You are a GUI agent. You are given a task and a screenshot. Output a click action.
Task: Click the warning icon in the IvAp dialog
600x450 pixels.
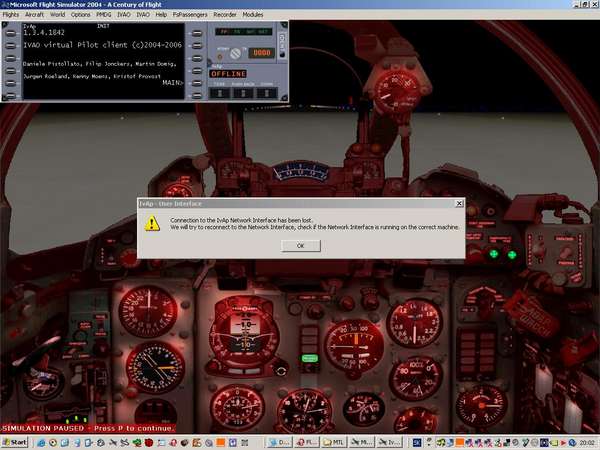[x=152, y=223]
